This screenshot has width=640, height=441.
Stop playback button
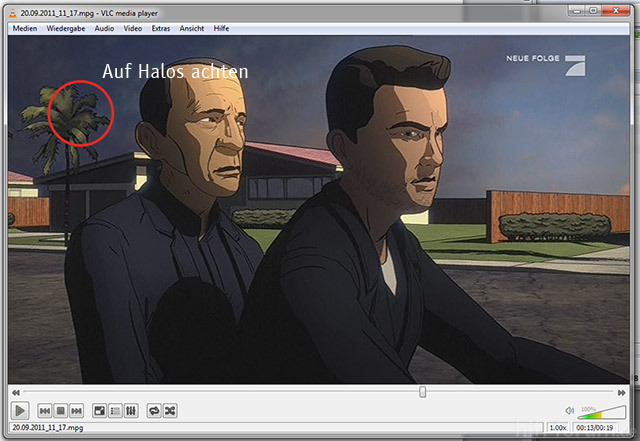click(x=60, y=411)
